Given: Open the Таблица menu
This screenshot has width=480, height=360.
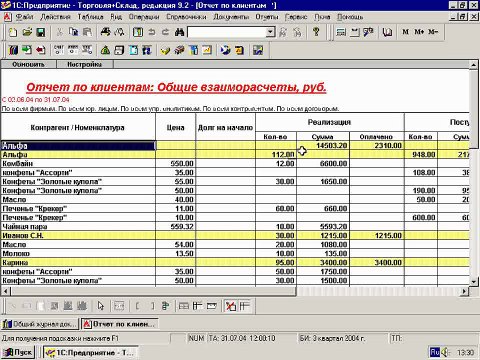Looking at the screenshot, I should (x=90, y=17).
